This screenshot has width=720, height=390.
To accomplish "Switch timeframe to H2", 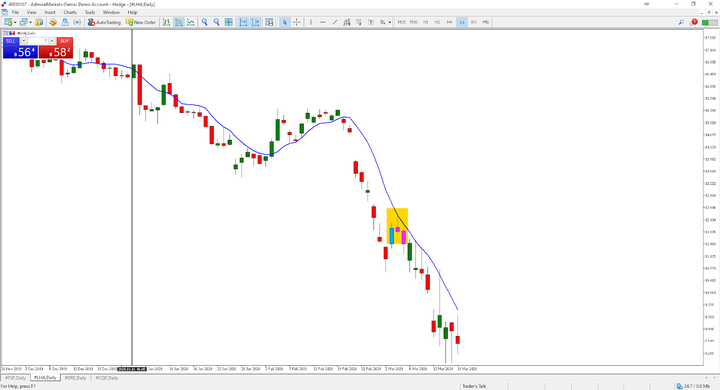I will tap(438, 22).
